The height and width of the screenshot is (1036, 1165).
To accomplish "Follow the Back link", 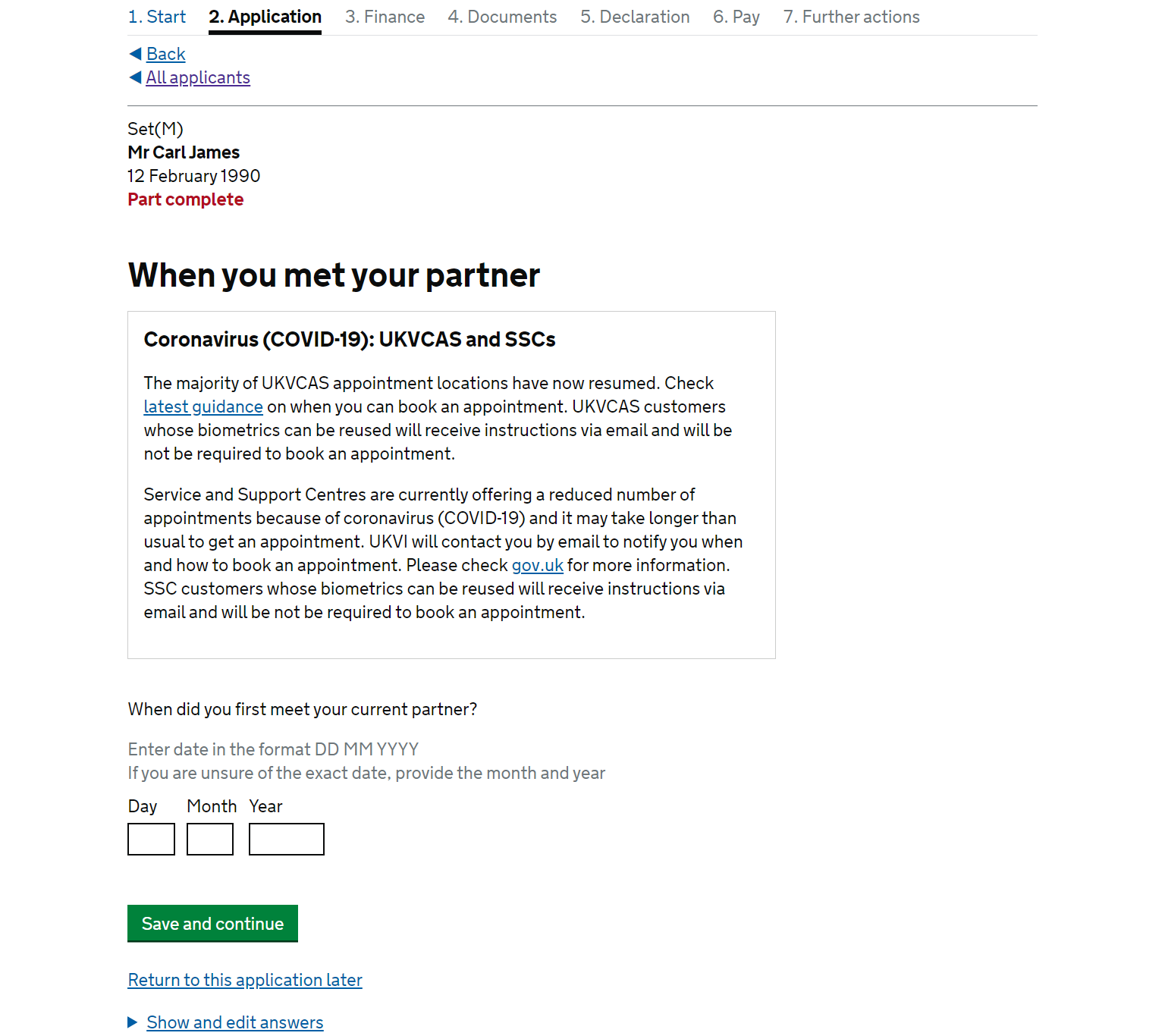I will pos(166,54).
